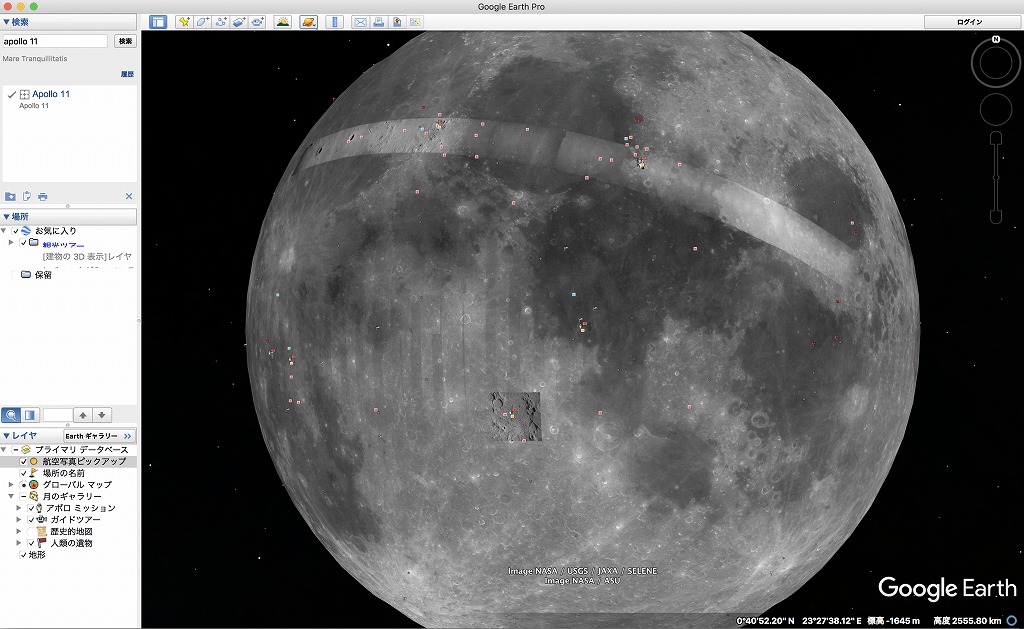Move selected item down with down arrow

click(102, 415)
